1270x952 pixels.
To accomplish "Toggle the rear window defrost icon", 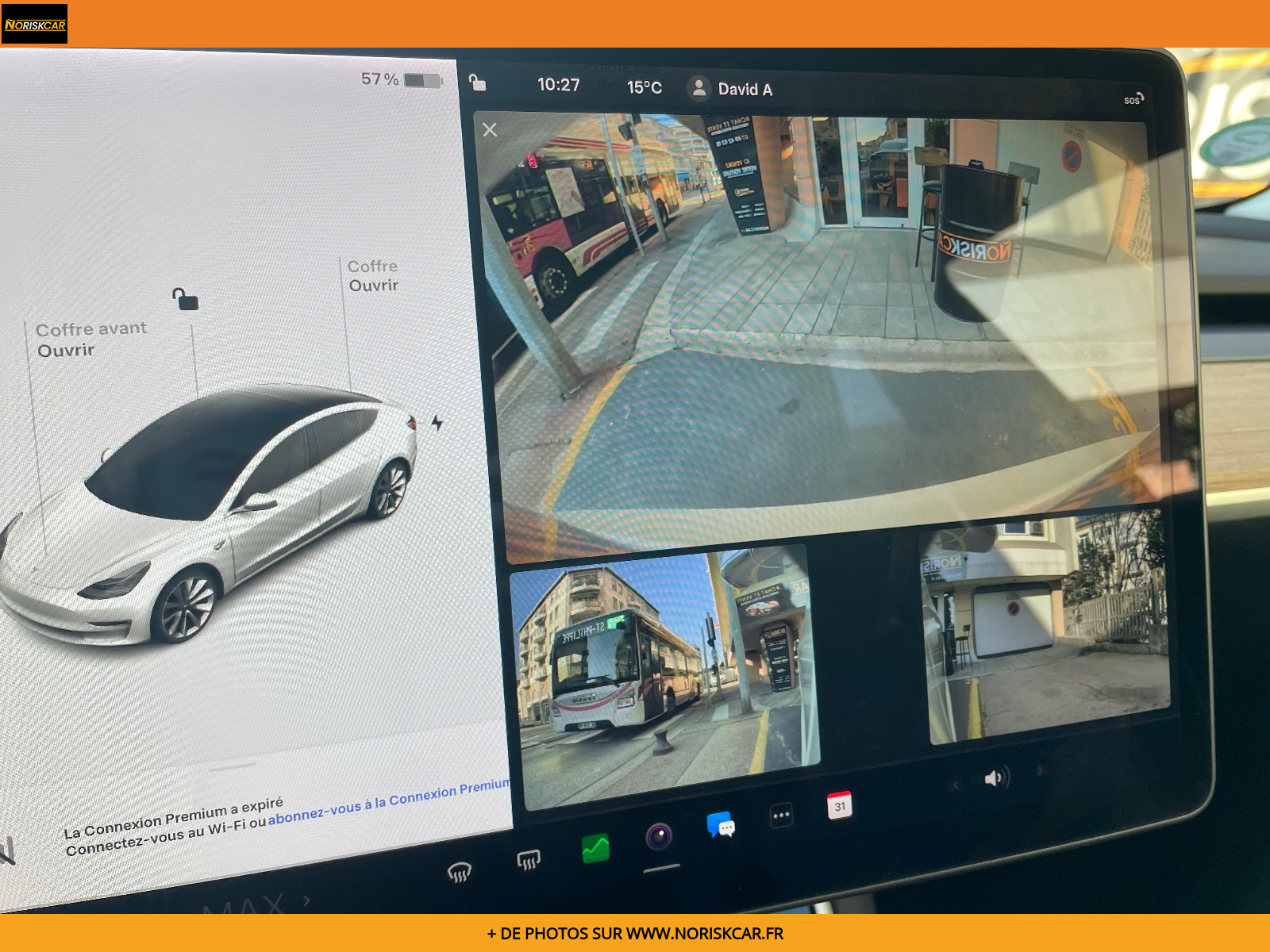I will (529, 859).
